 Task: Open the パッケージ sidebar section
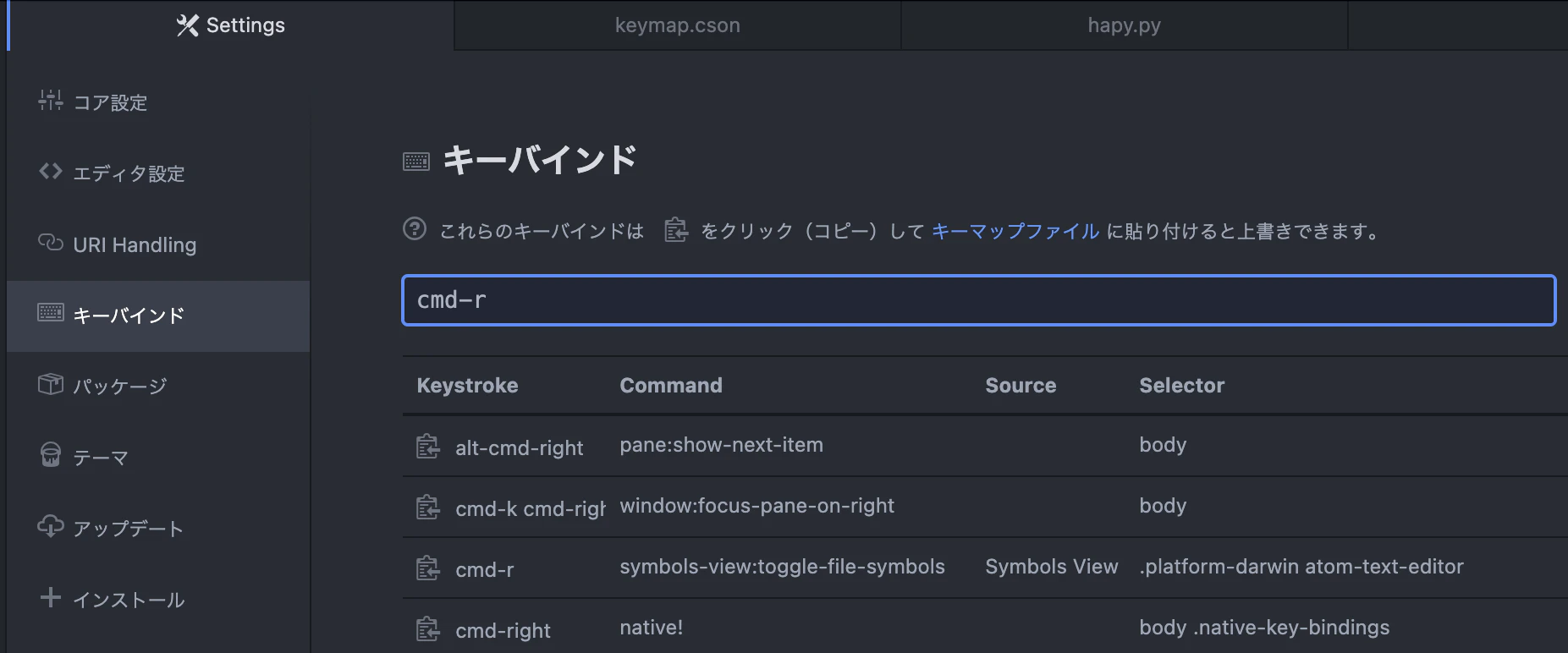click(158, 386)
